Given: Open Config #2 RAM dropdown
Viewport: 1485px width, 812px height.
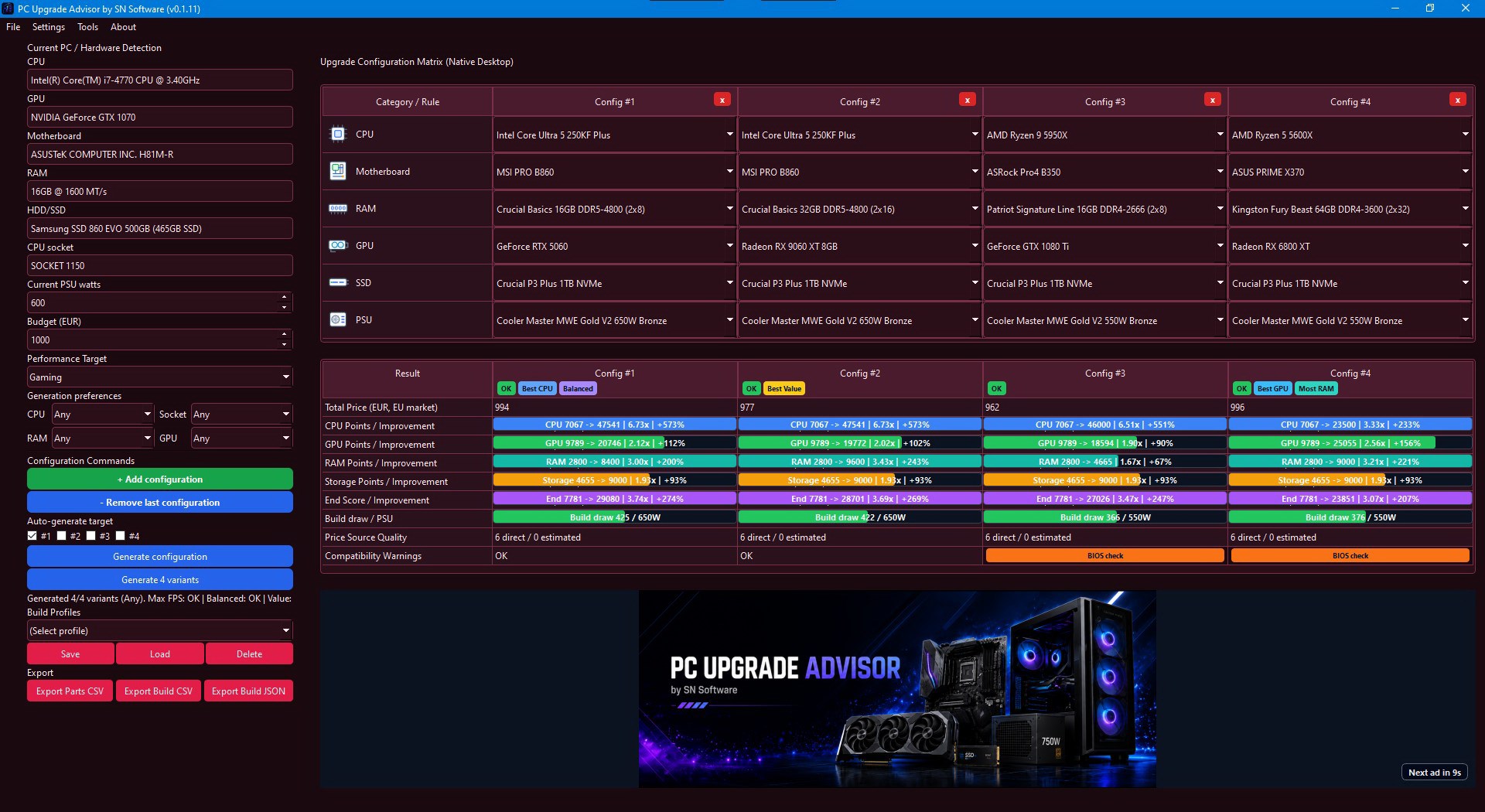Looking at the screenshot, I should tap(859, 209).
